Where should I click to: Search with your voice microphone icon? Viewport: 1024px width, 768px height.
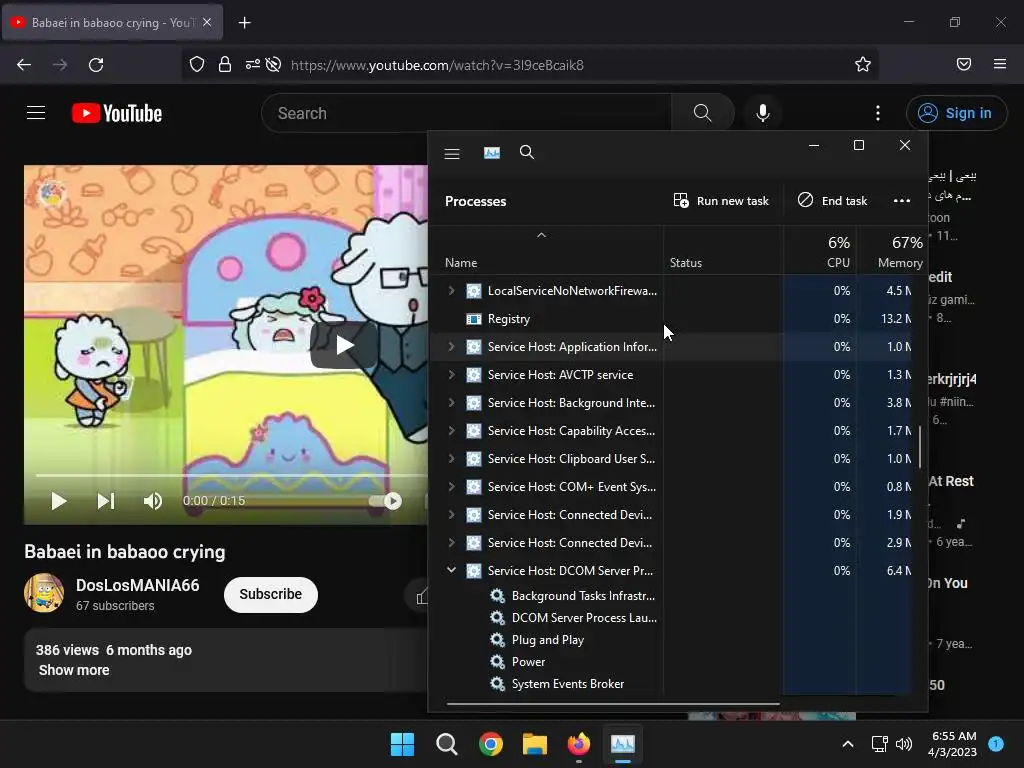pyautogui.click(x=763, y=113)
